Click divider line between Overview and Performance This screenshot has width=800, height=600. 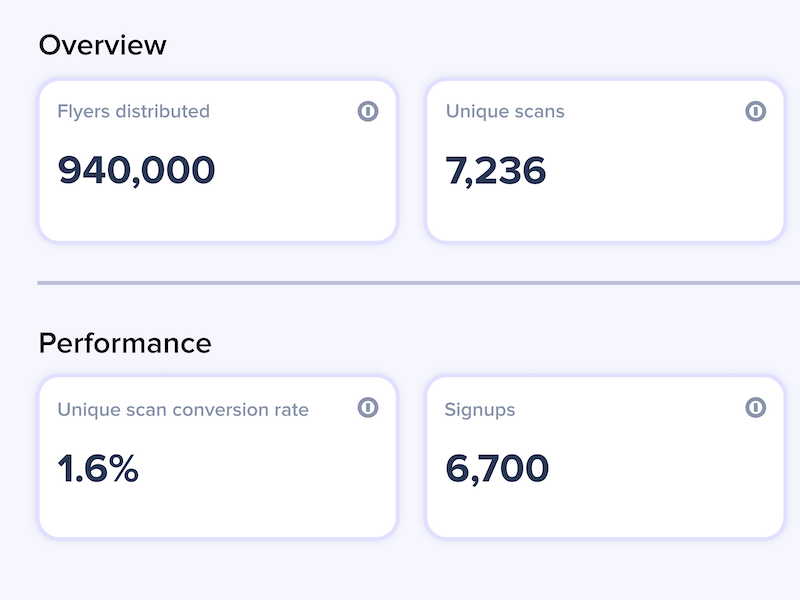click(x=418, y=283)
